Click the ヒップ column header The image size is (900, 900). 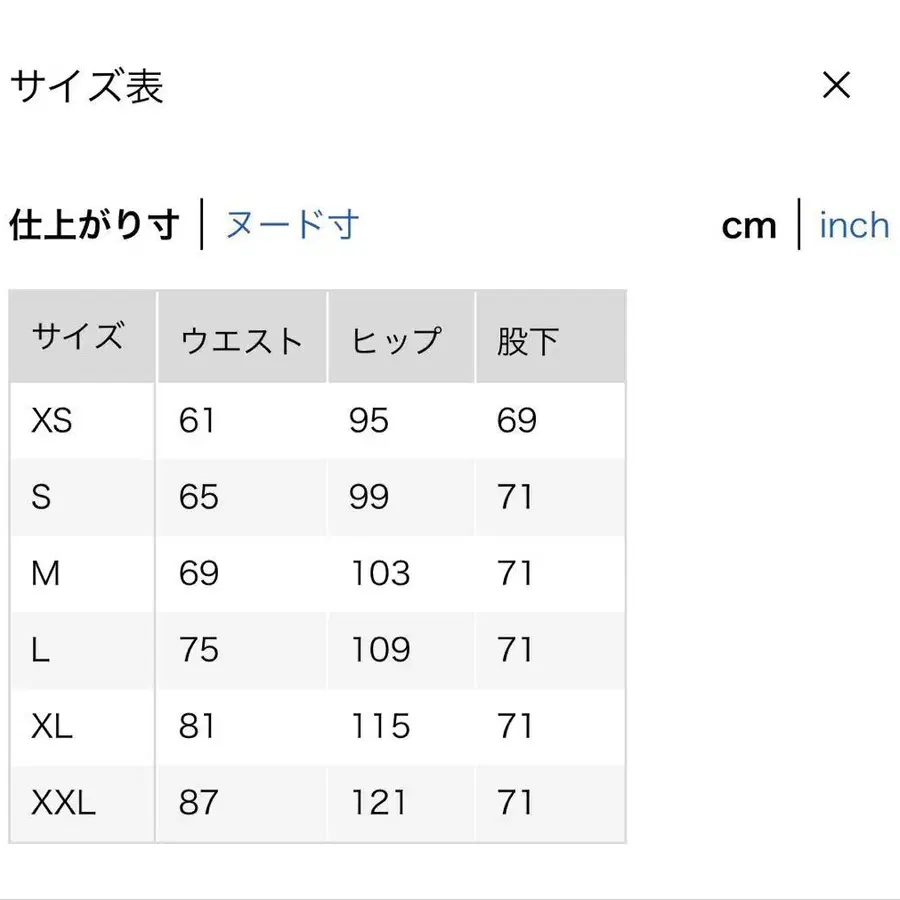[395, 341]
